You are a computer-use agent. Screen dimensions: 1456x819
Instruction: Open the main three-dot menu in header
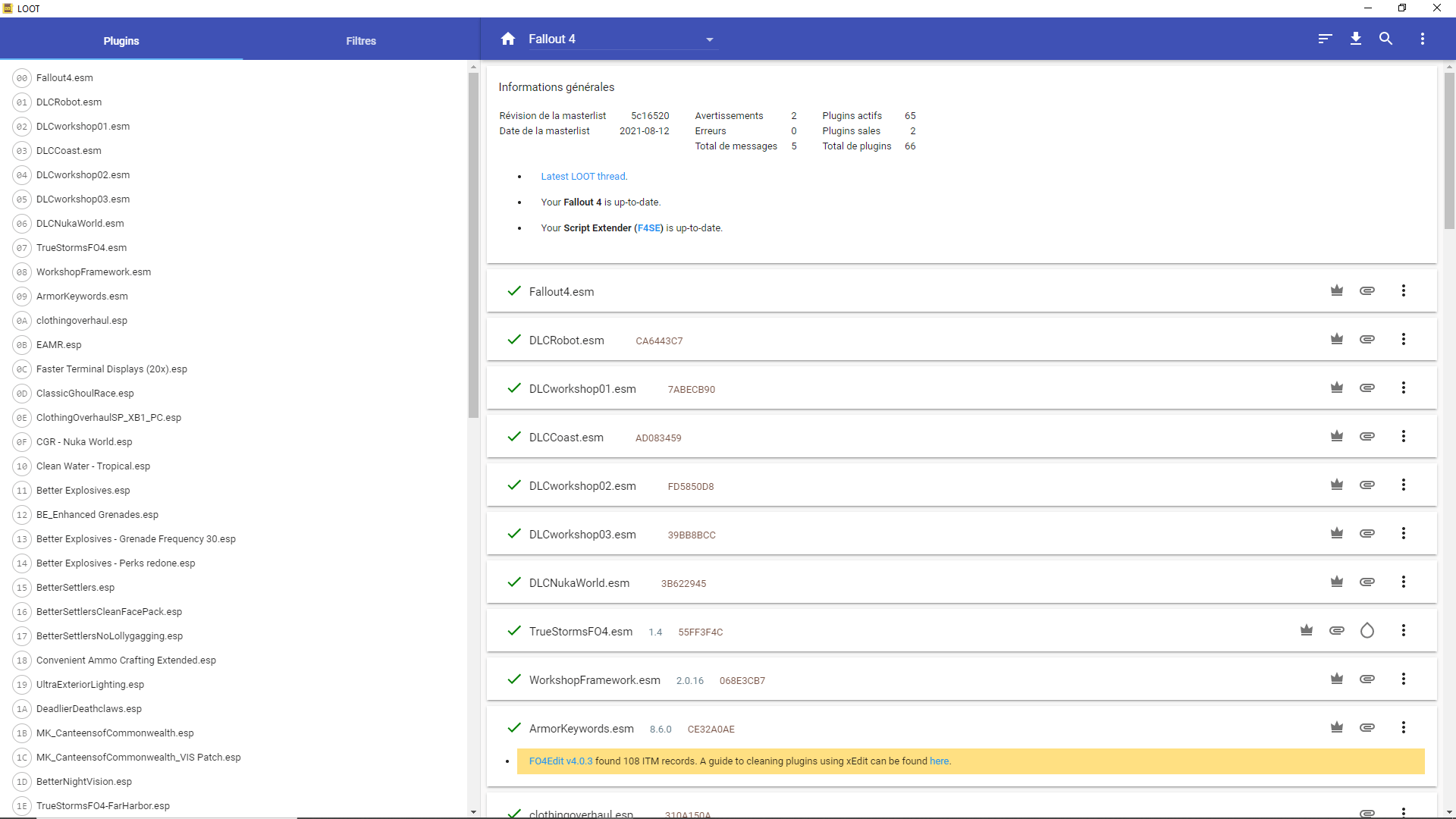(x=1423, y=39)
